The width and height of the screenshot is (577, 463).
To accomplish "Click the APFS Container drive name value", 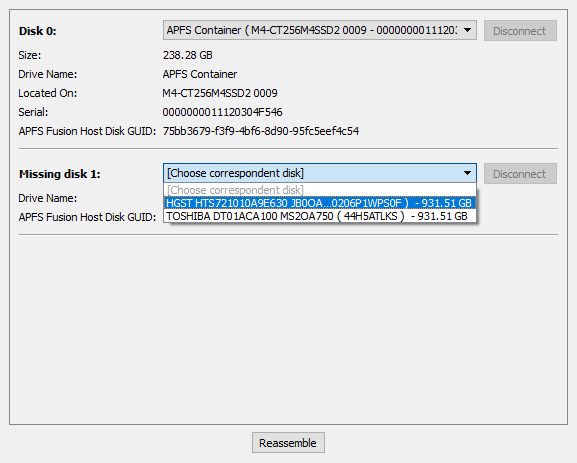I will [x=200, y=74].
